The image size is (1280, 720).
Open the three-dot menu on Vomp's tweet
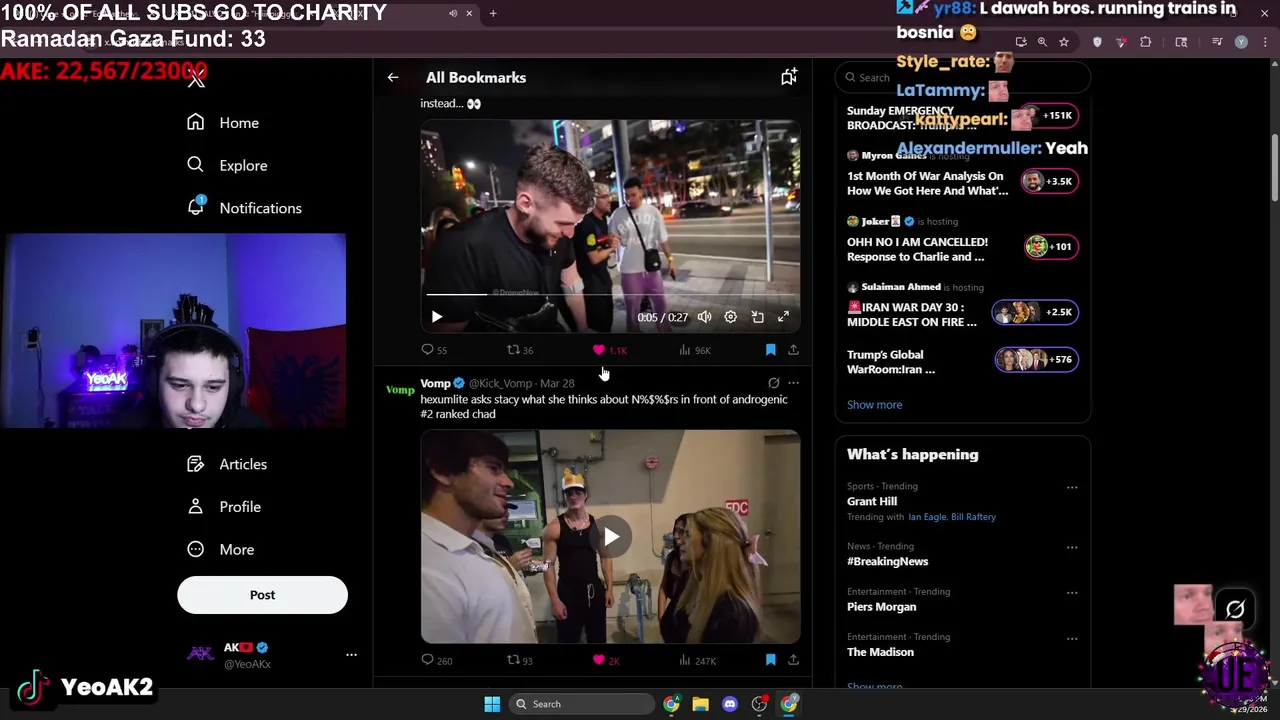[x=793, y=383]
